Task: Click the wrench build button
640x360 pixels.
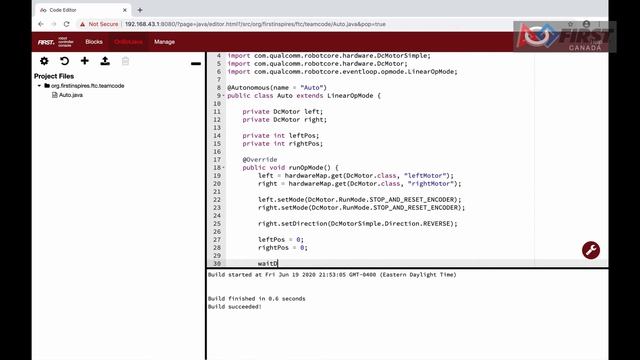Action: [591, 250]
